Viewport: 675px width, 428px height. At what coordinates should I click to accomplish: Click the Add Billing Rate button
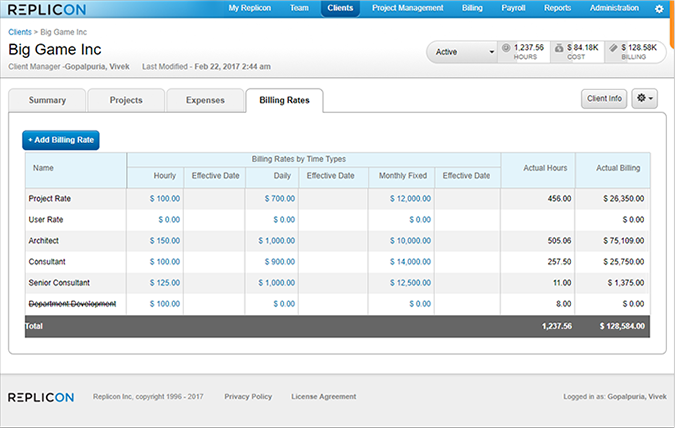coord(61,140)
